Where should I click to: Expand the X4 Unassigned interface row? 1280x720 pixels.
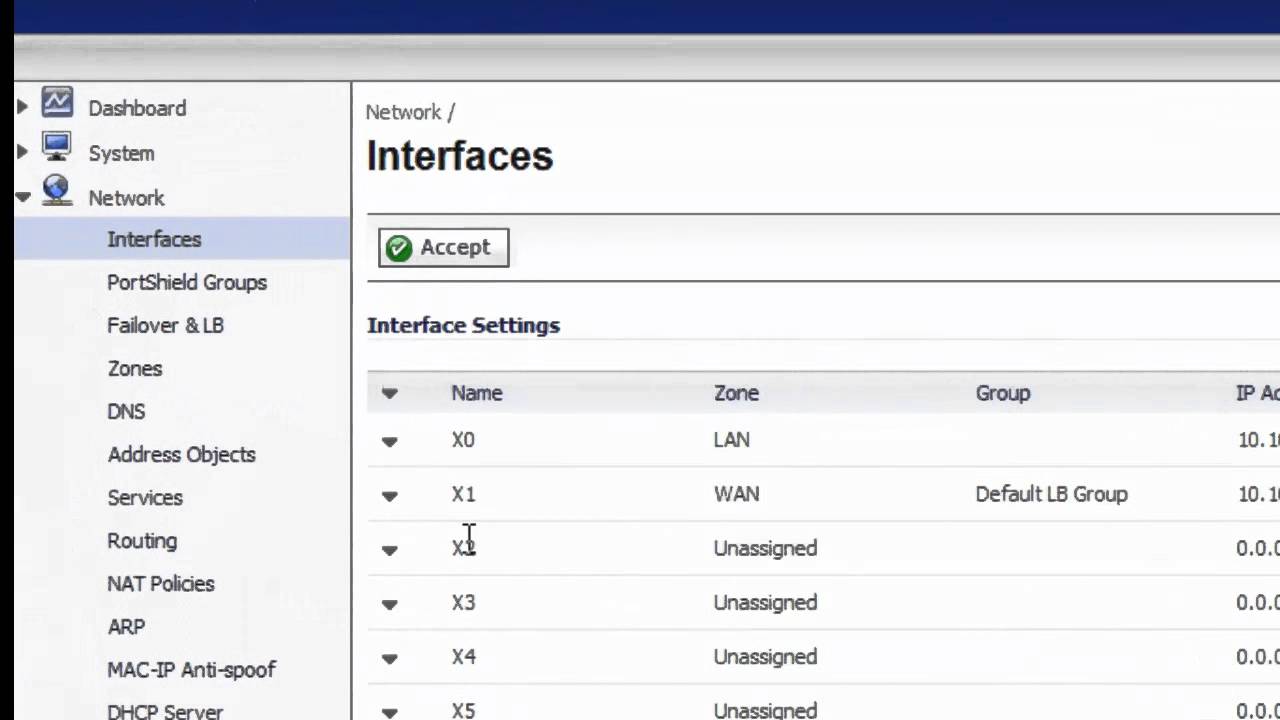click(x=389, y=657)
